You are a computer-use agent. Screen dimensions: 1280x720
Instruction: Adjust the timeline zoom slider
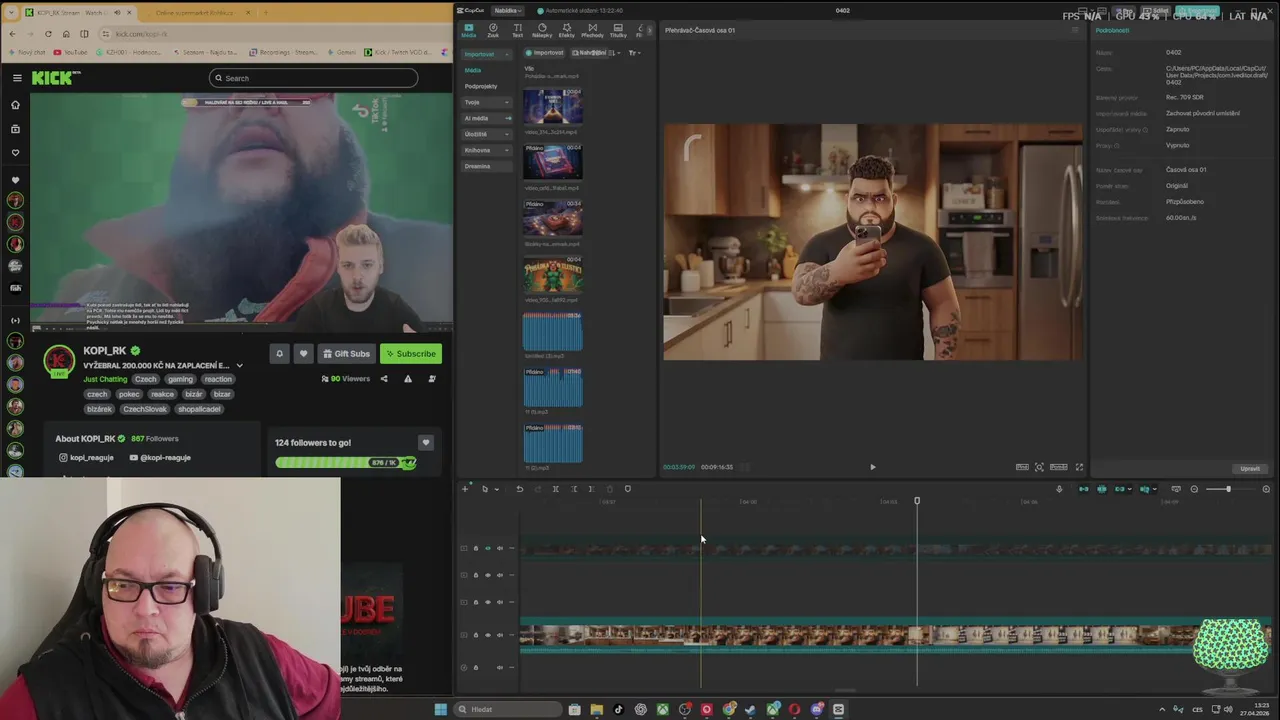pyautogui.click(x=1228, y=489)
